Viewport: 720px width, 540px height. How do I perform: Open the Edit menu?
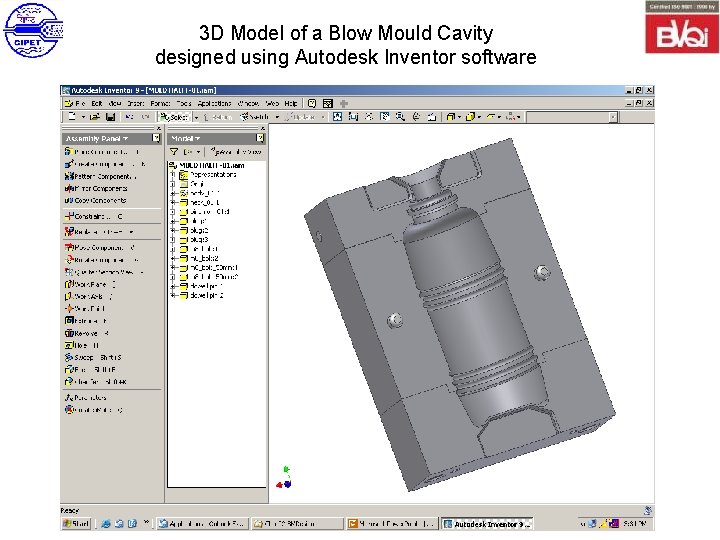pyautogui.click(x=96, y=103)
